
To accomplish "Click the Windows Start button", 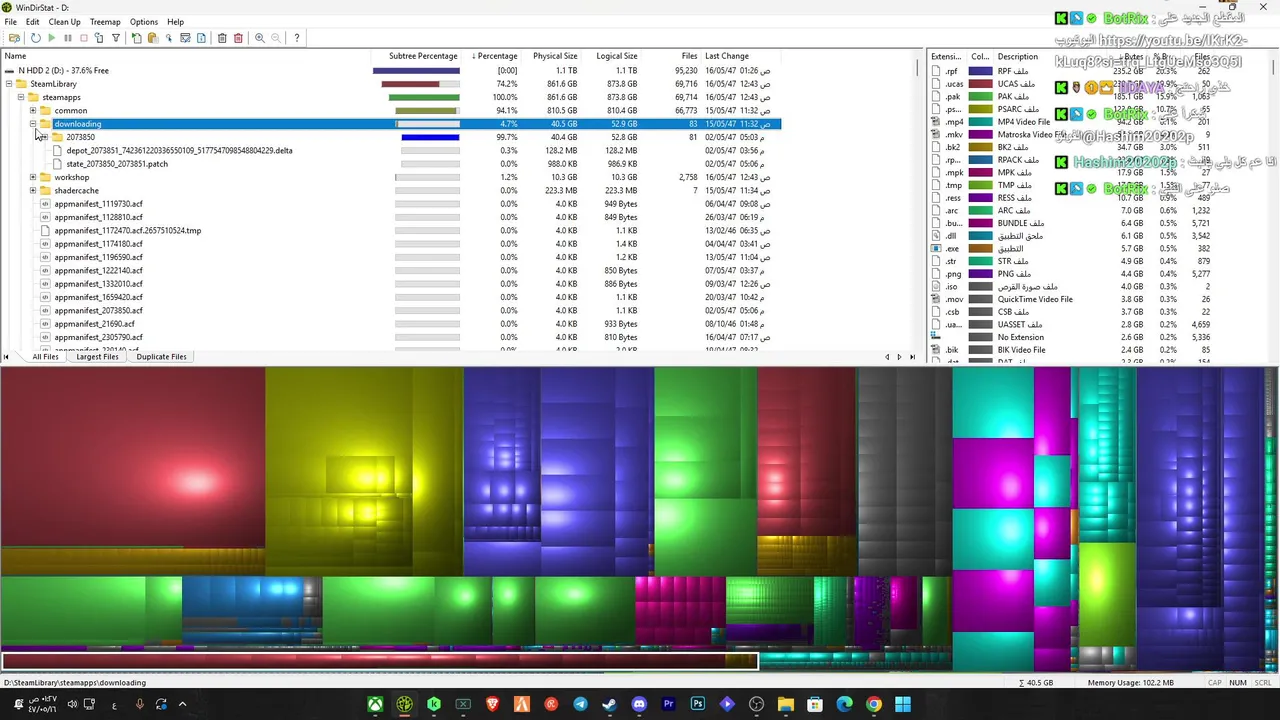I will click(x=903, y=704).
